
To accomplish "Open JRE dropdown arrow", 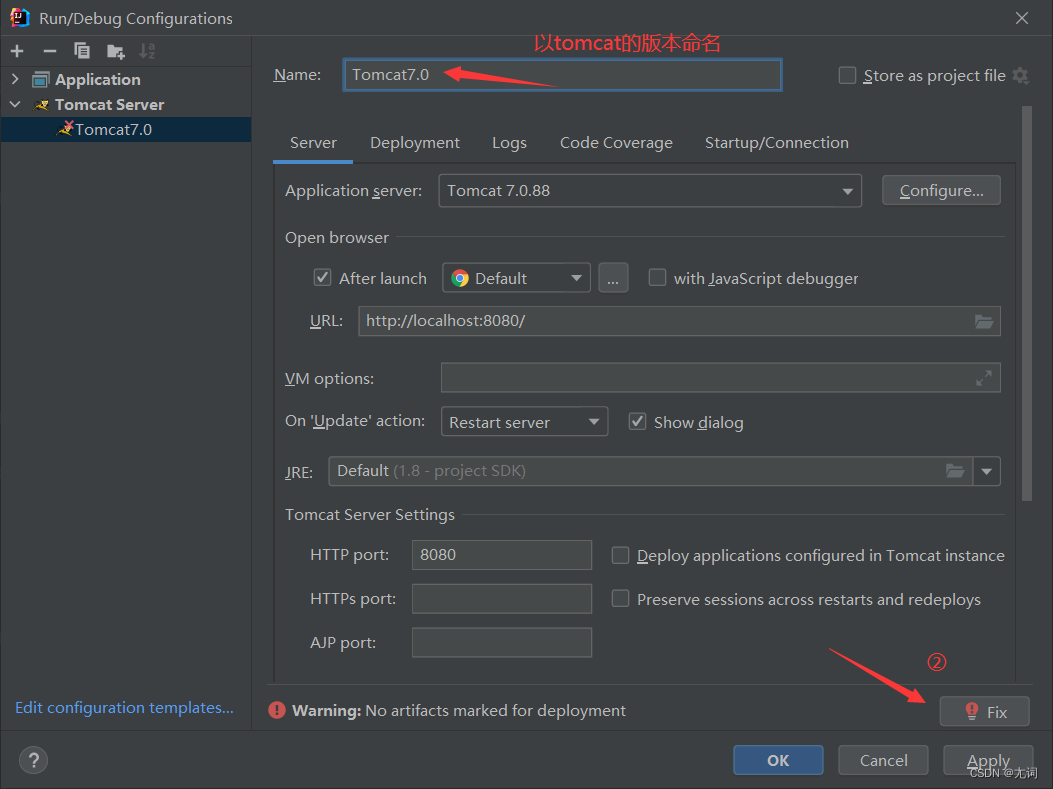I will [x=987, y=471].
